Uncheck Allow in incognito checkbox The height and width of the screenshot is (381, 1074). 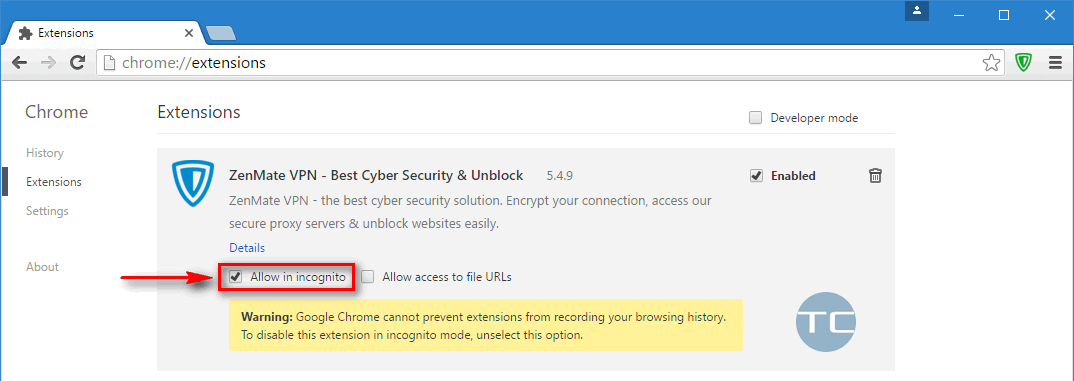236,277
